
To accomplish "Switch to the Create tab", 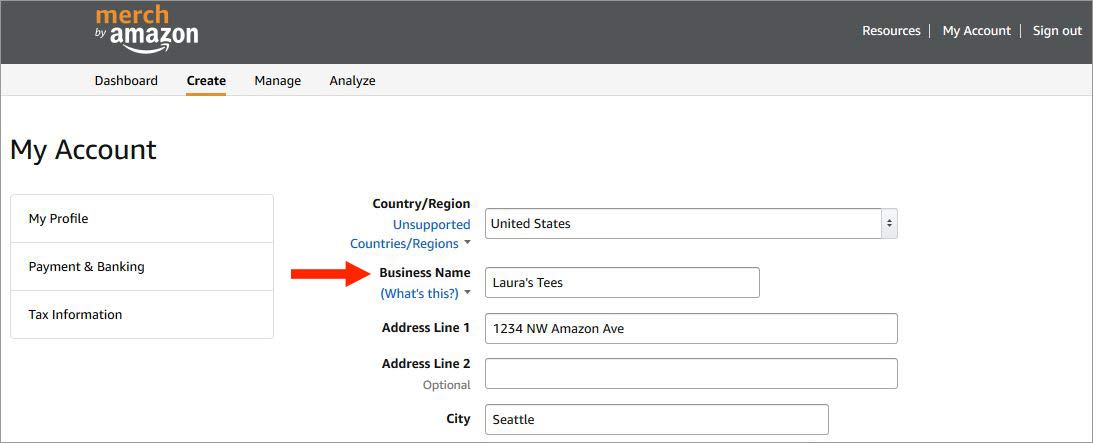I will click(x=206, y=81).
